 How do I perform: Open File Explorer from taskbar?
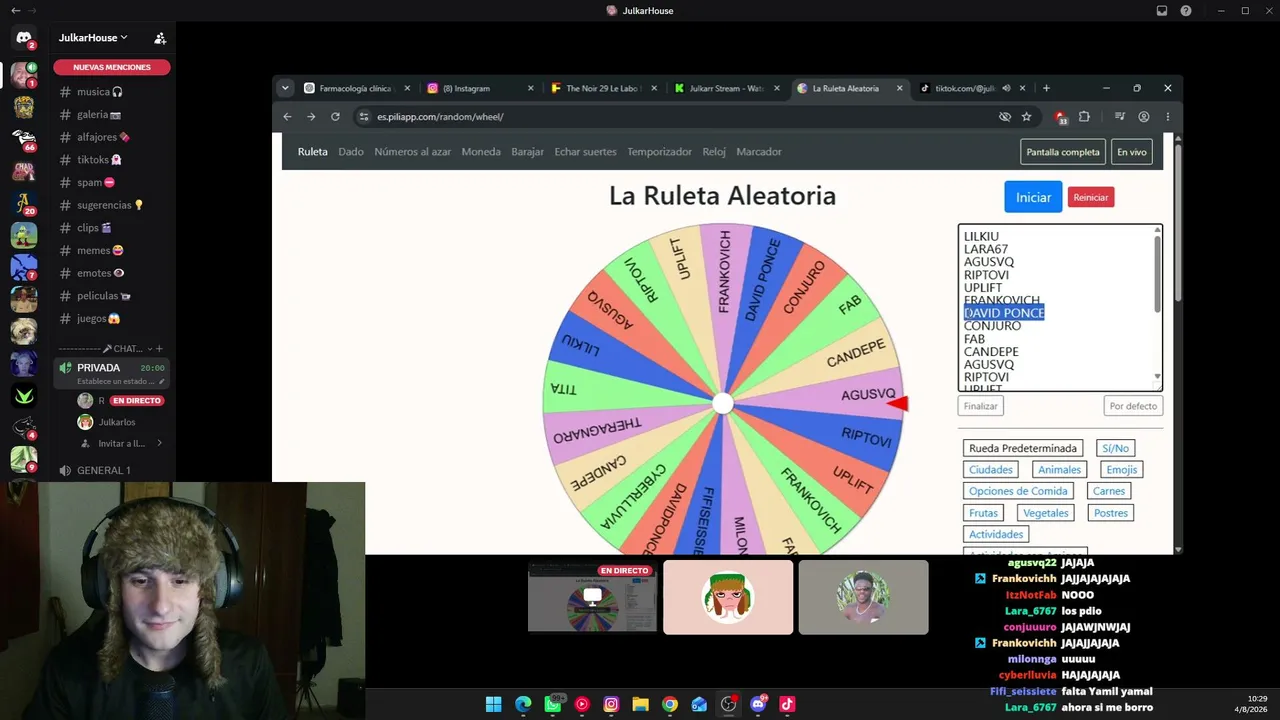(640, 704)
